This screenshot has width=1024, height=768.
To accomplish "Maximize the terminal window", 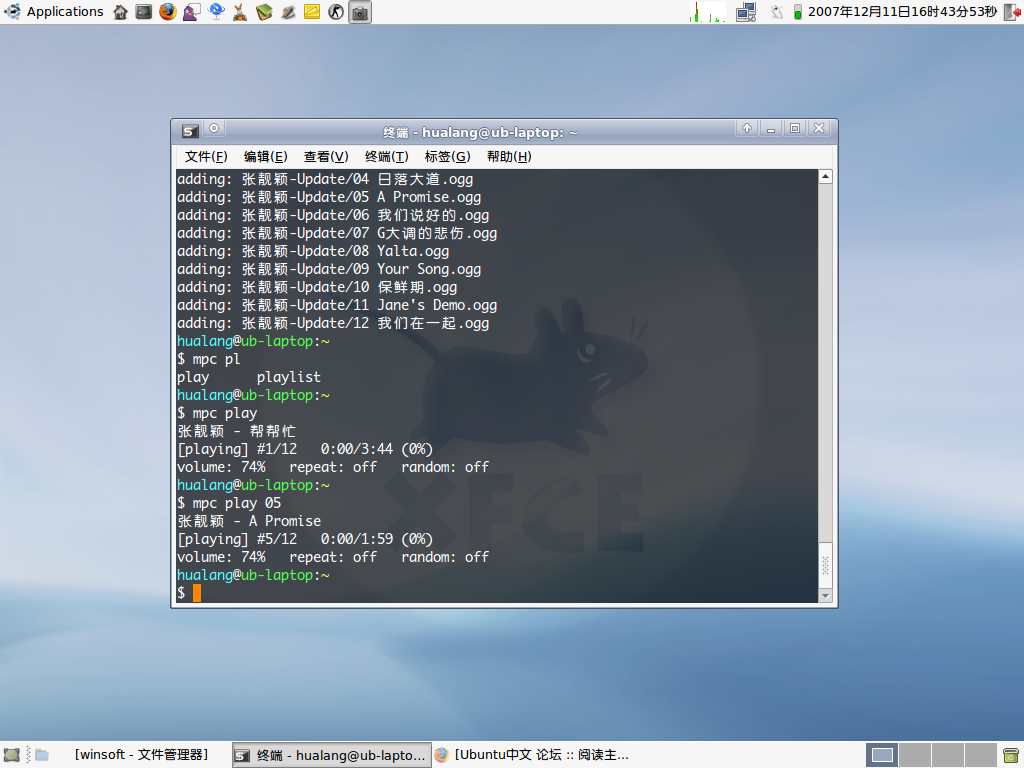I will click(795, 128).
